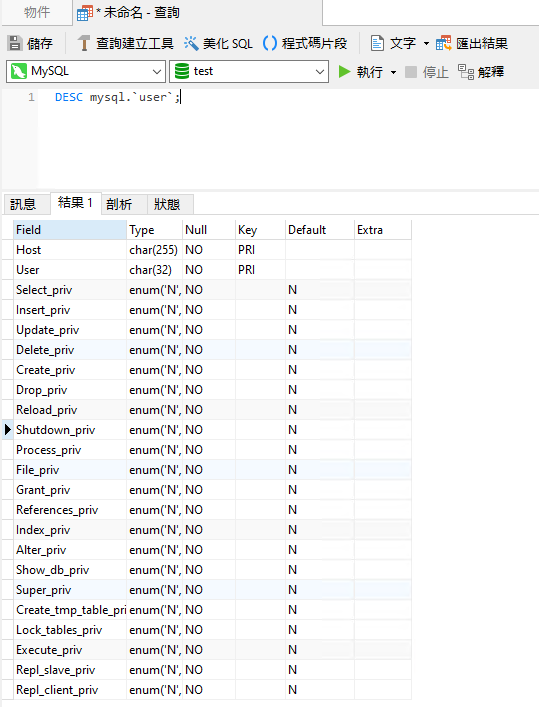
Task: Expand the Execute (執行) dropdown arrow
Action: click(394, 72)
